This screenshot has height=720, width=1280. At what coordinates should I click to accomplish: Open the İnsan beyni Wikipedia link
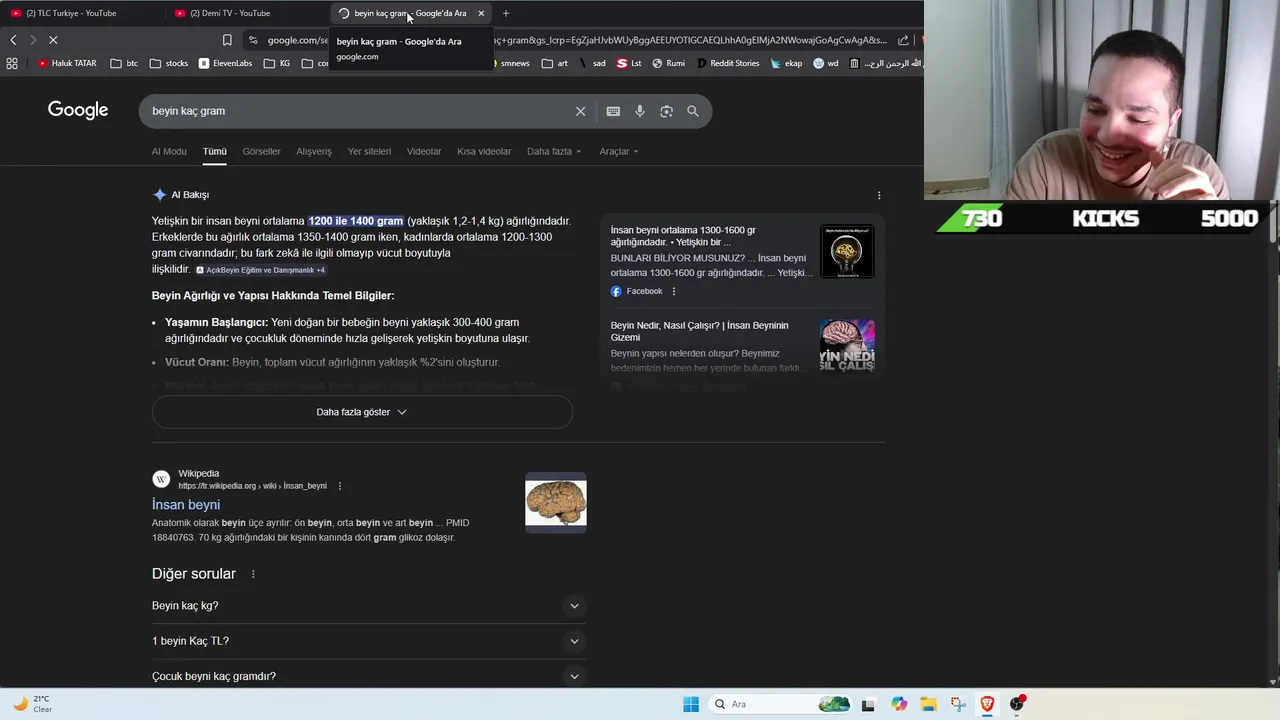pyautogui.click(x=186, y=505)
